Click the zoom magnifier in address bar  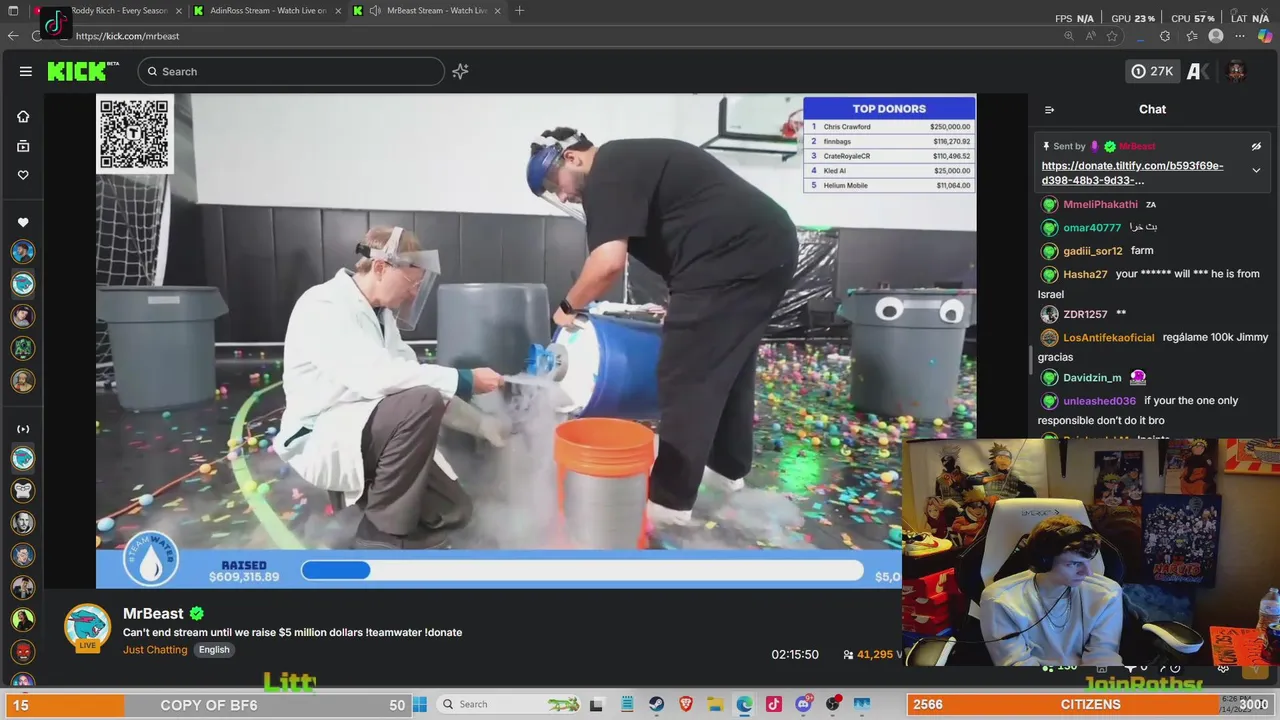[1068, 36]
